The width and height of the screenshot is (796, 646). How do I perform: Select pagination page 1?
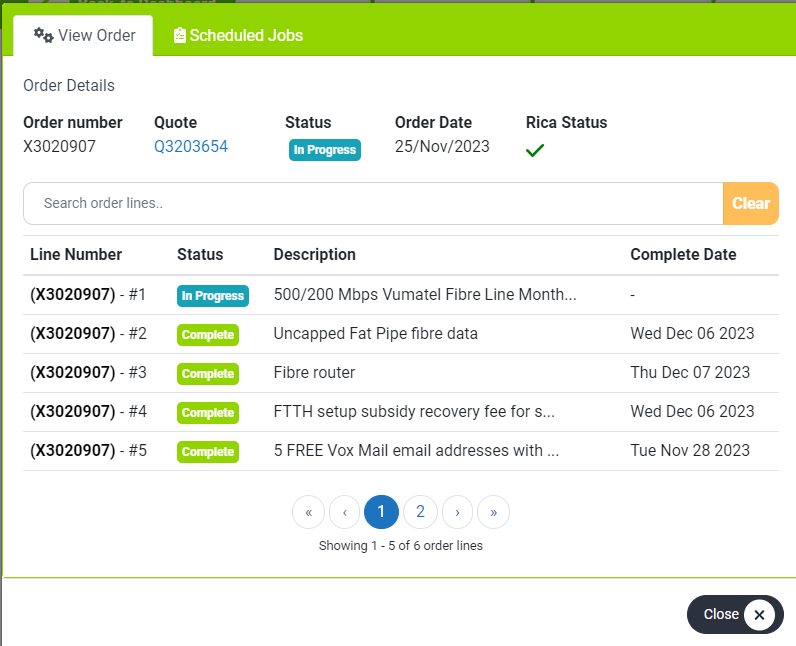tap(381, 512)
